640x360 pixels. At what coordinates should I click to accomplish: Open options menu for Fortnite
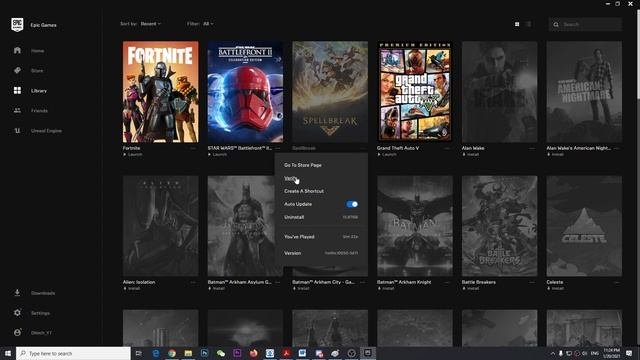pyautogui.click(x=193, y=148)
